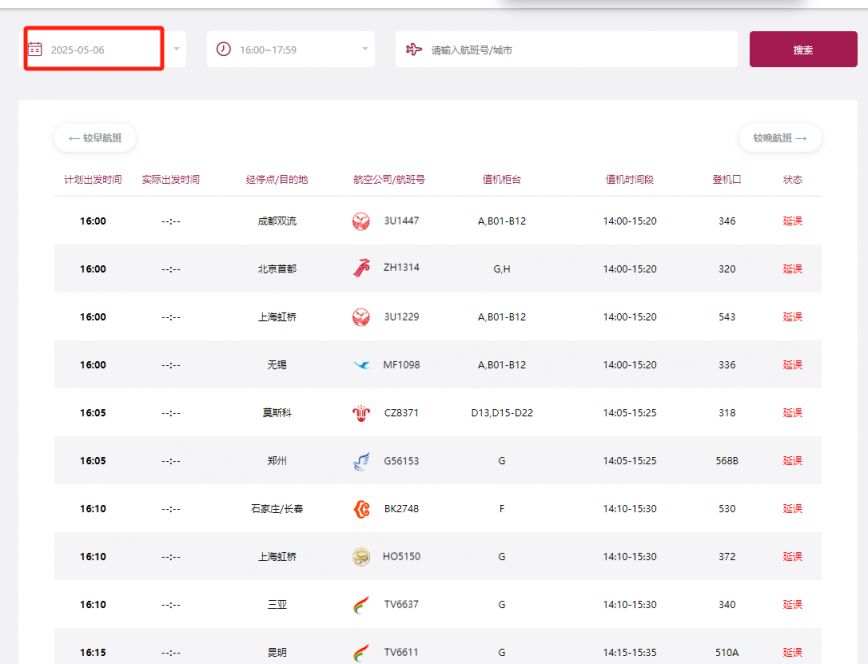Click destination 石家庄/长春
Viewport: 868px width, 664px height.
(277, 508)
